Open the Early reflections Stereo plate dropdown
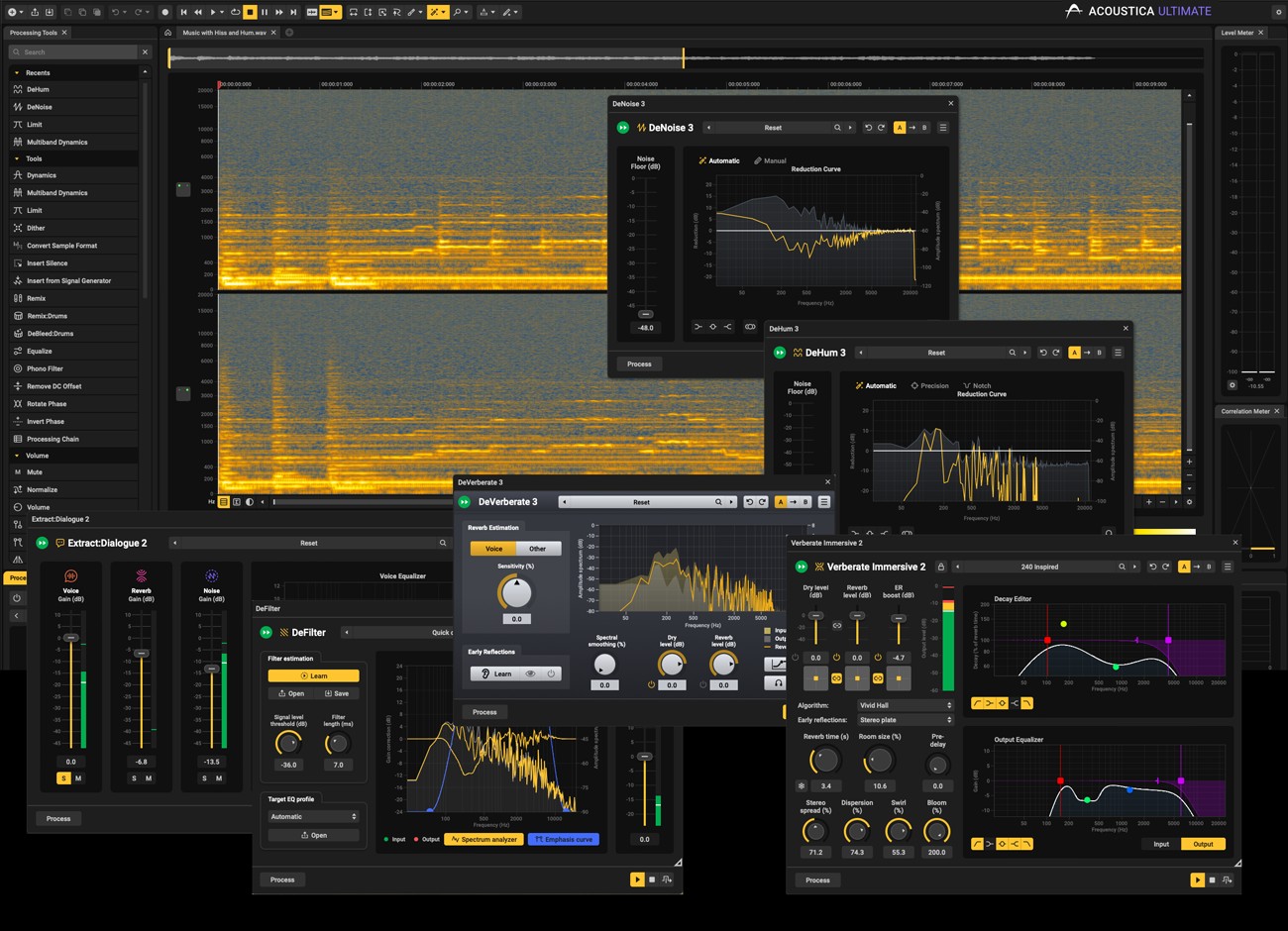Viewport: 1288px width, 931px height. [x=906, y=720]
